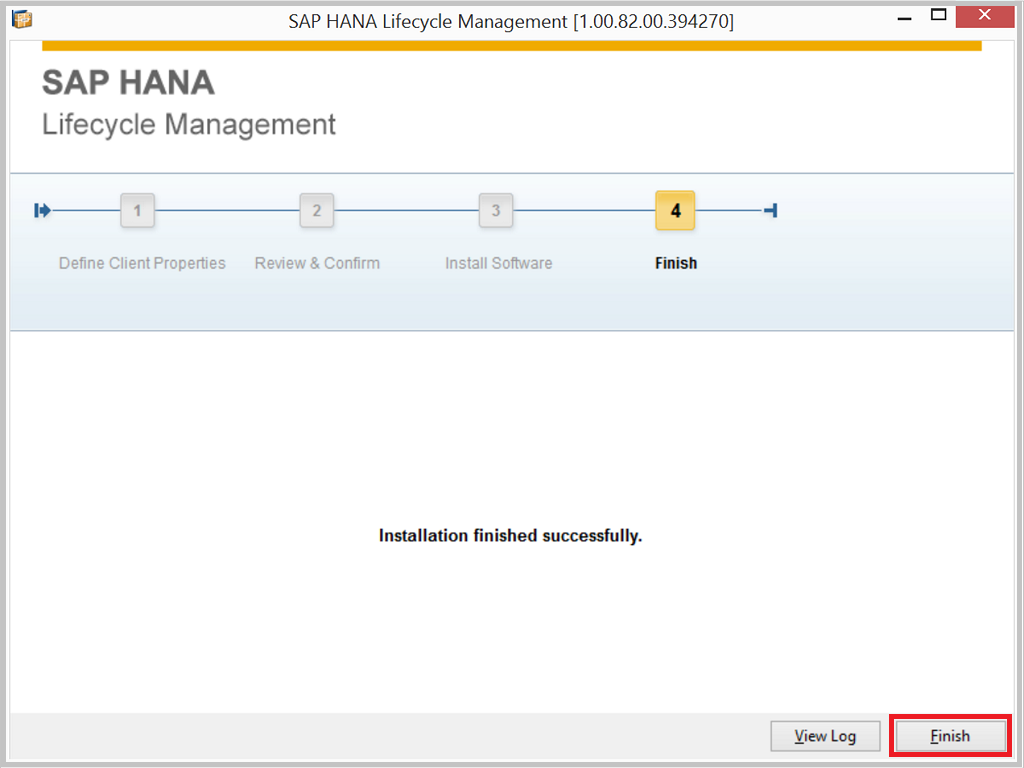Viewport: 1024px width, 768px height.
Task: Select step 3 box in wizard
Action: [496, 210]
